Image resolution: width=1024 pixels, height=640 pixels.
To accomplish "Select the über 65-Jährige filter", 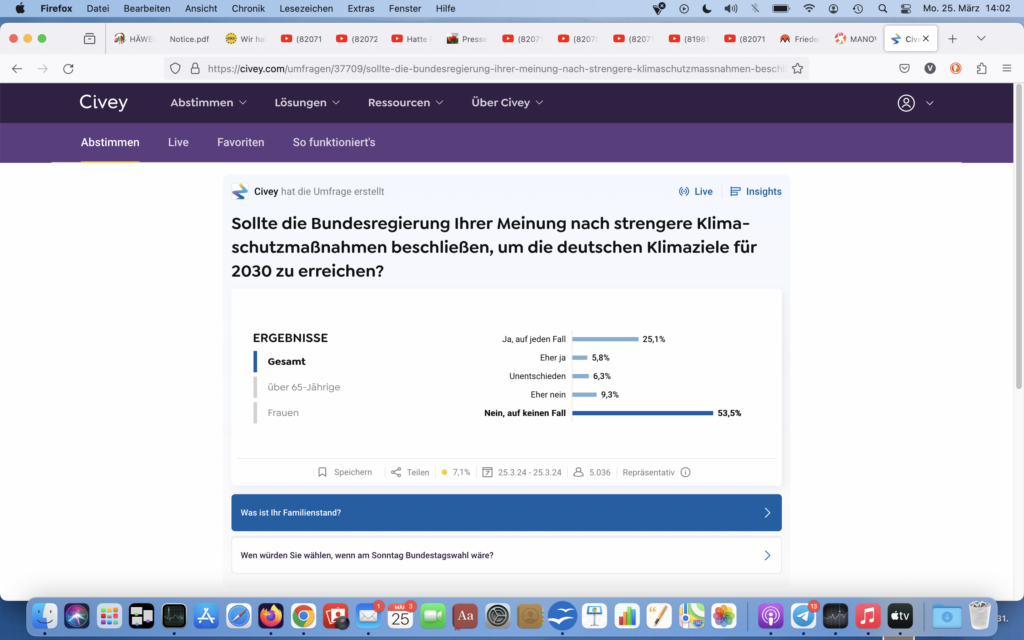I will [303, 387].
